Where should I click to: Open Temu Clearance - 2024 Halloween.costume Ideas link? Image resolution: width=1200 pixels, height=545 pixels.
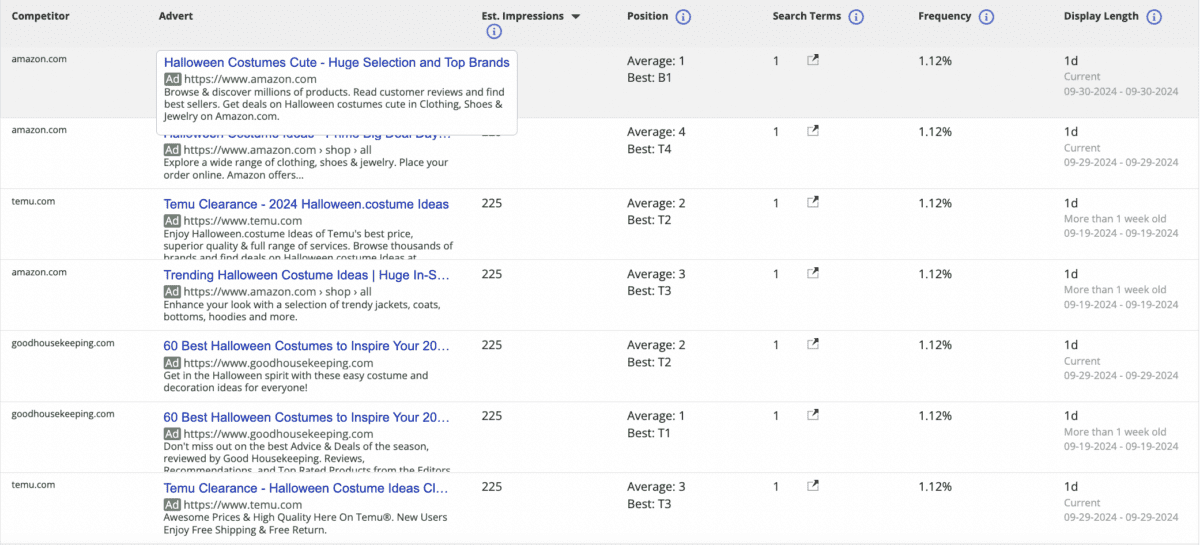[306, 204]
